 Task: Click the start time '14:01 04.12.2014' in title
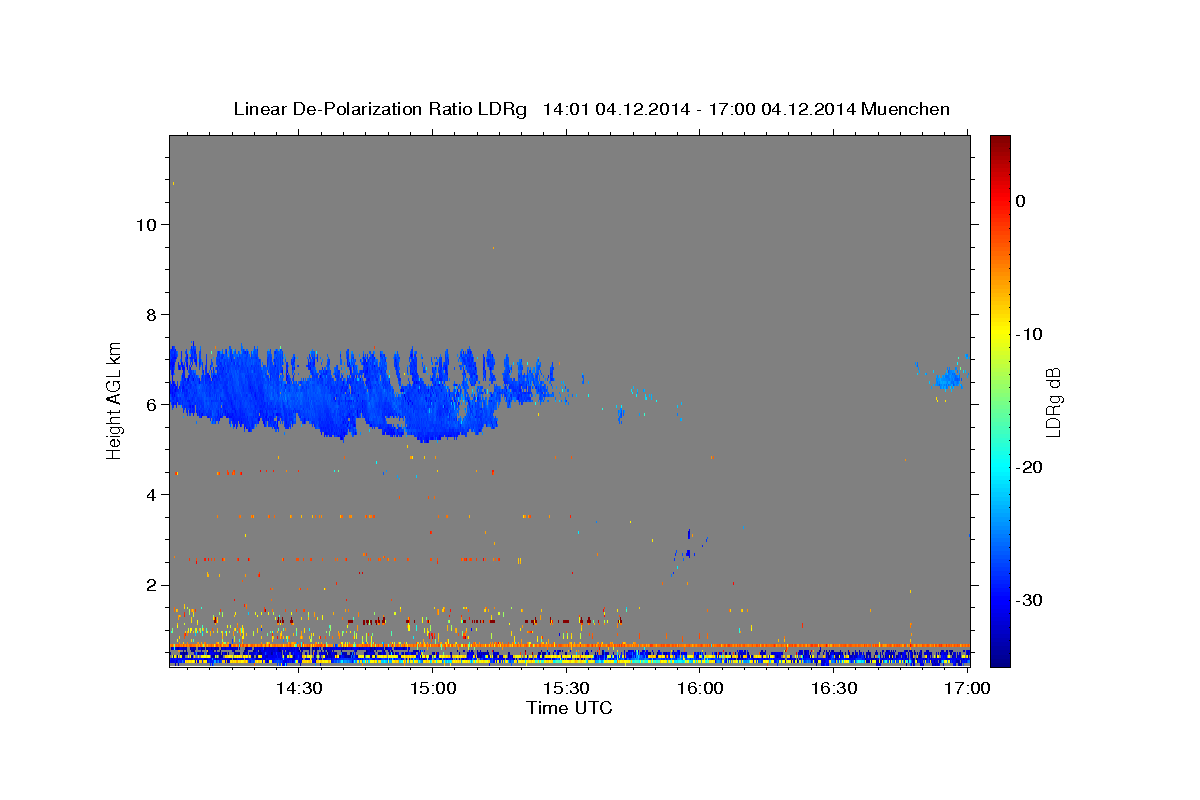(615, 109)
